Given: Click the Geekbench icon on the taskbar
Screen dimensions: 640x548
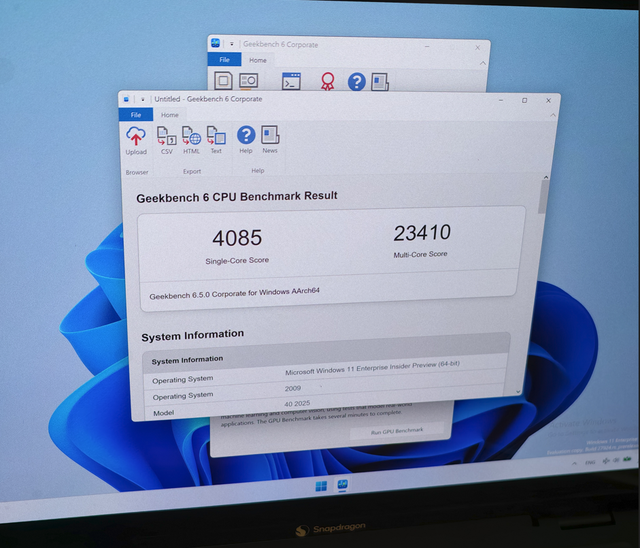Looking at the screenshot, I should point(342,484).
